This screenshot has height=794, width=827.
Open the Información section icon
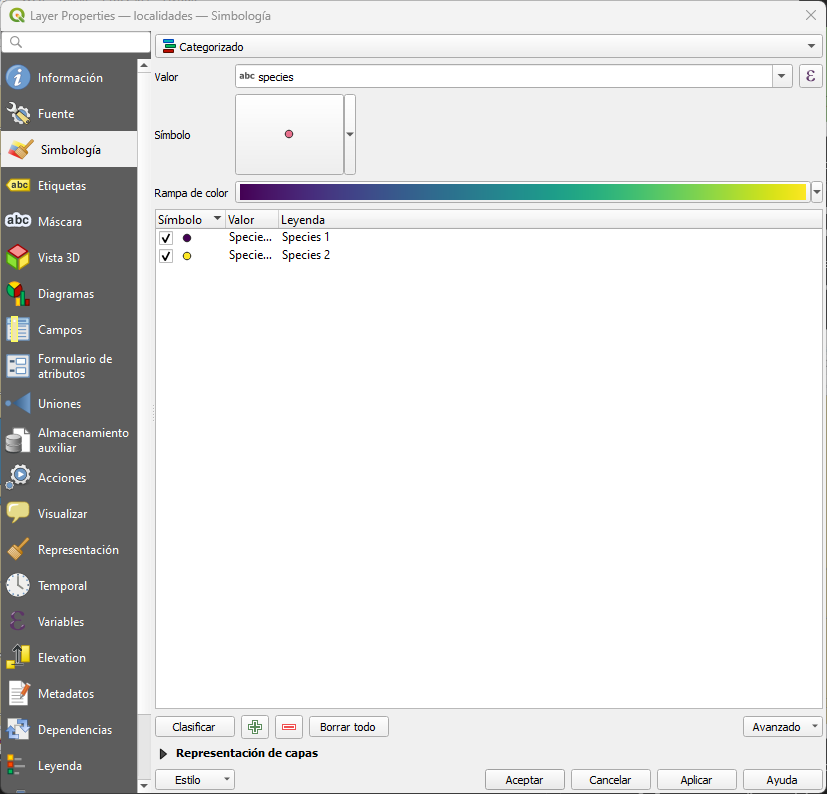18,78
